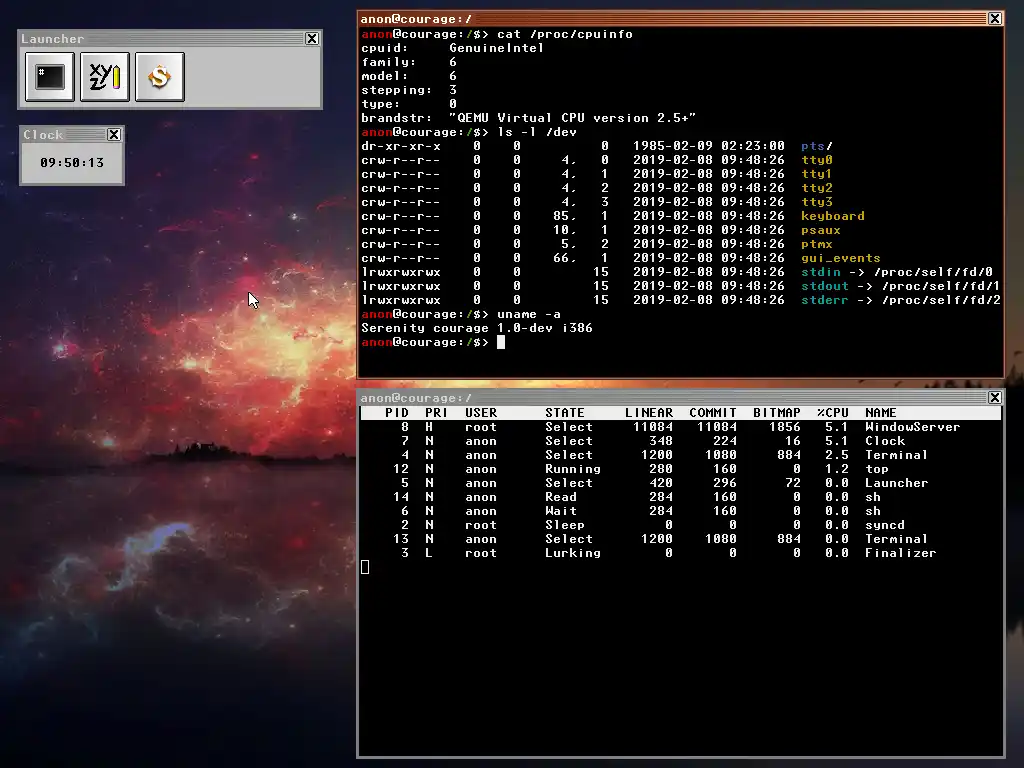The width and height of the screenshot is (1024, 768).
Task: Click the stderr symlink entry
Action: click(901, 300)
